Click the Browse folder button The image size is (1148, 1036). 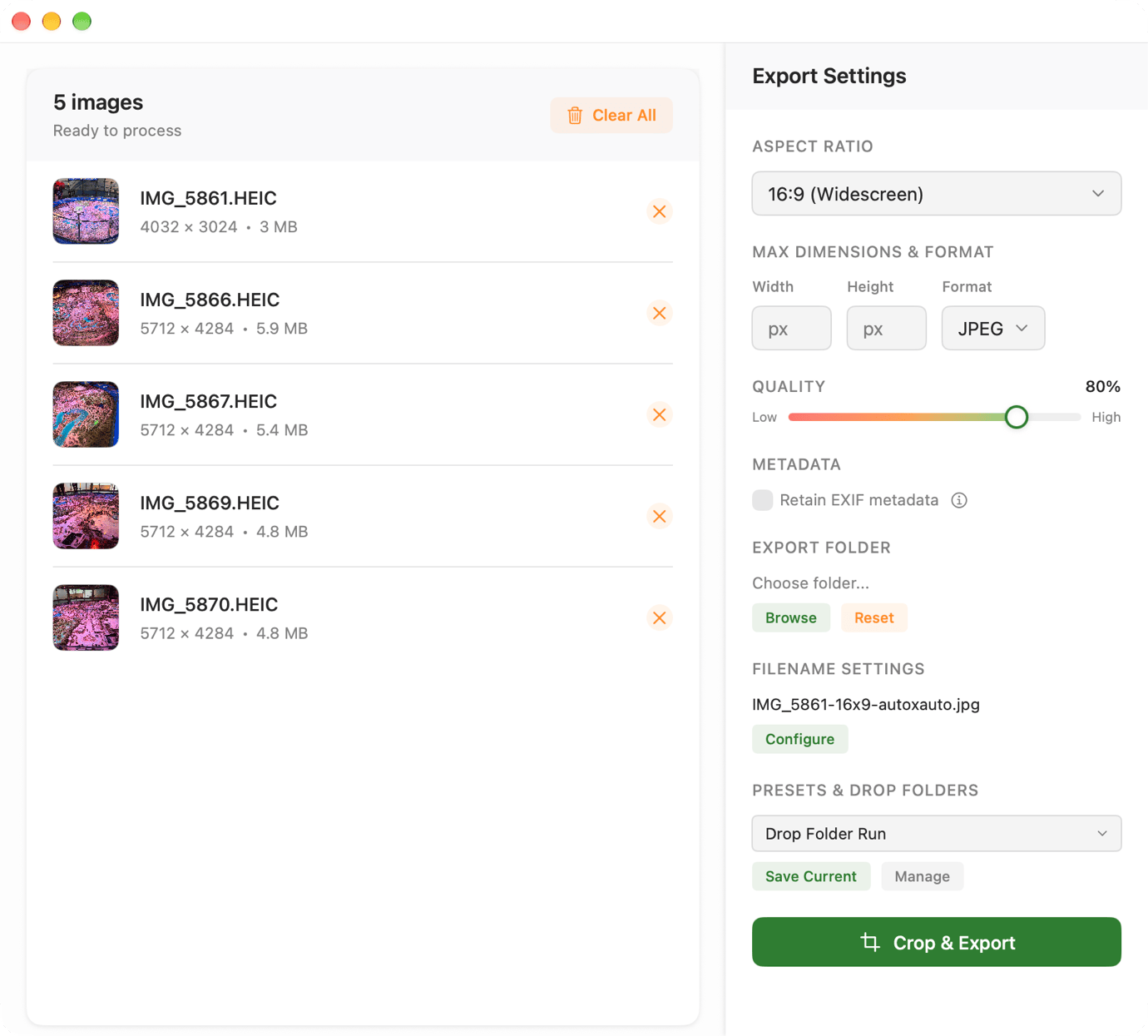pyautogui.click(x=791, y=617)
